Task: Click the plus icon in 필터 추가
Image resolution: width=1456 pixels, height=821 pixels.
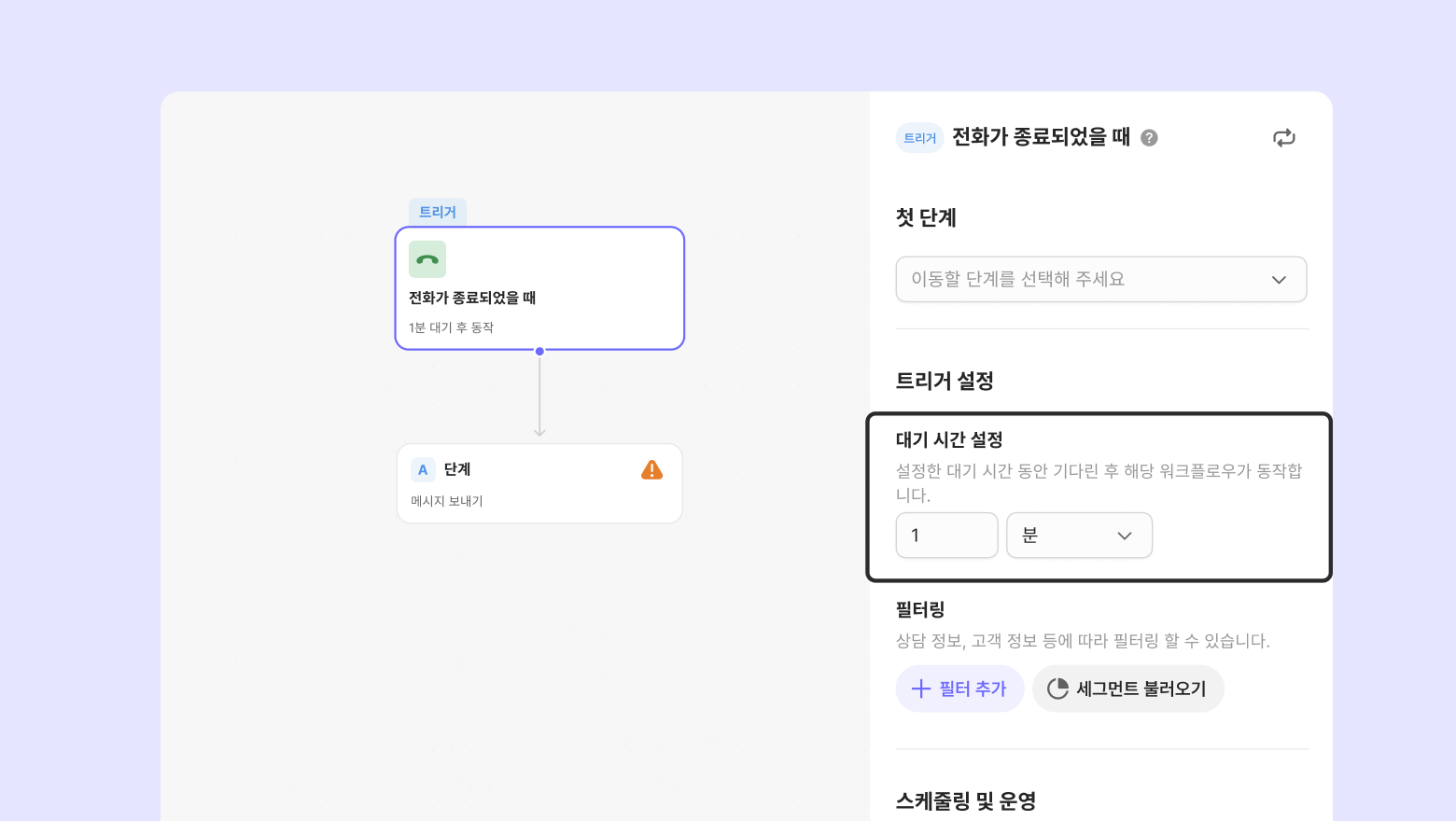Action: click(921, 689)
